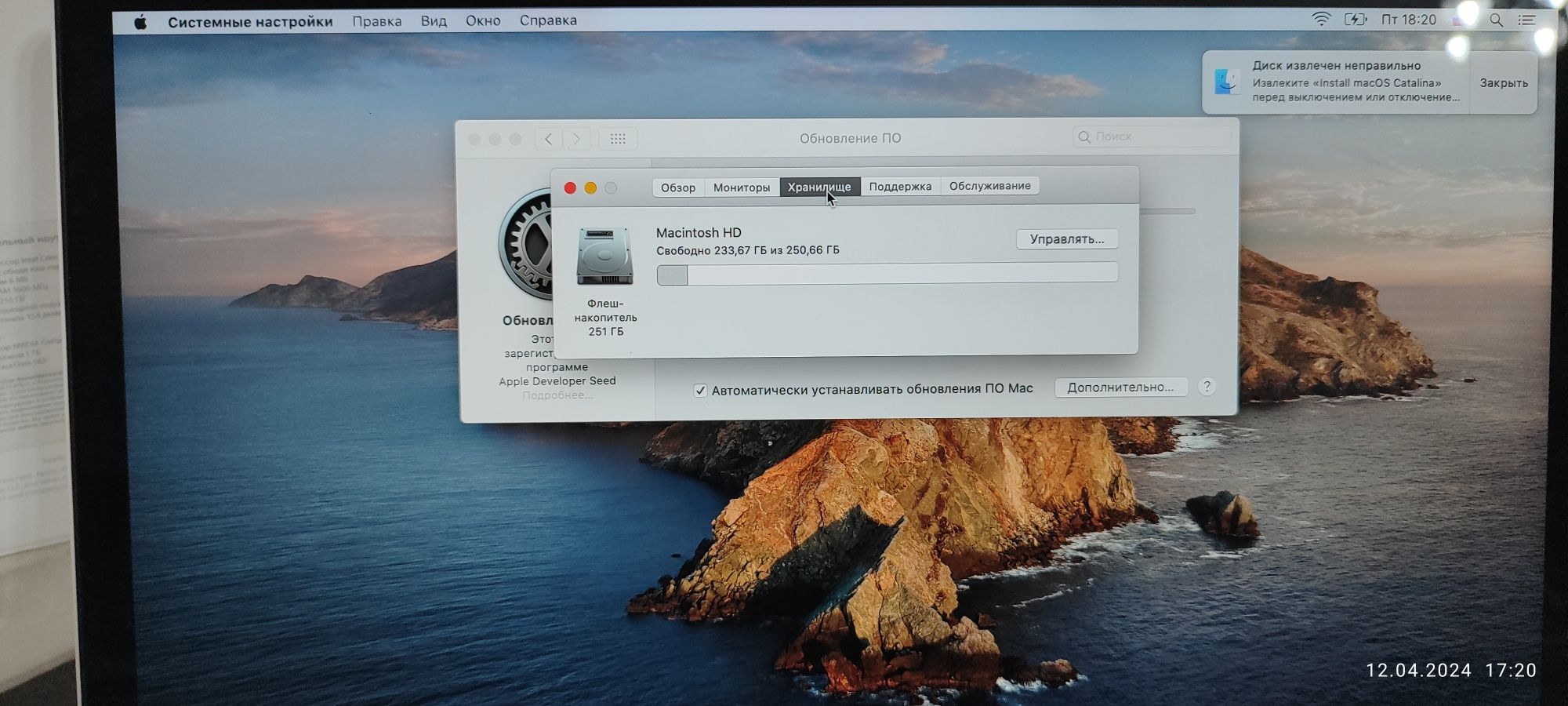Open the Notification Center list icon

[x=1527, y=20]
